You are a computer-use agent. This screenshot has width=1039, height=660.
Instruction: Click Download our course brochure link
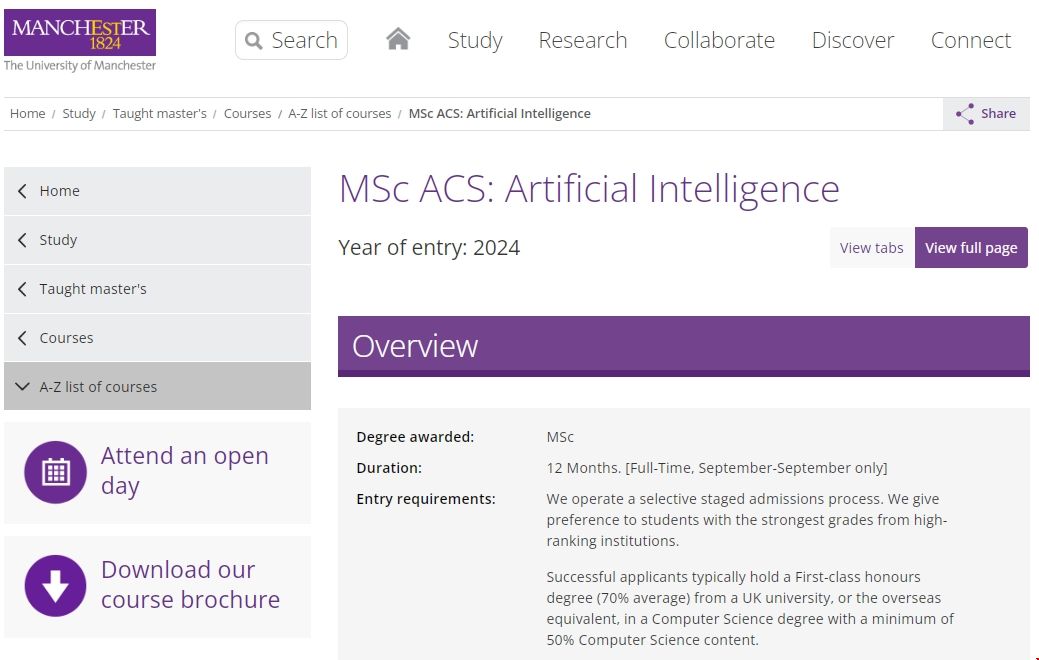[190, 585]
